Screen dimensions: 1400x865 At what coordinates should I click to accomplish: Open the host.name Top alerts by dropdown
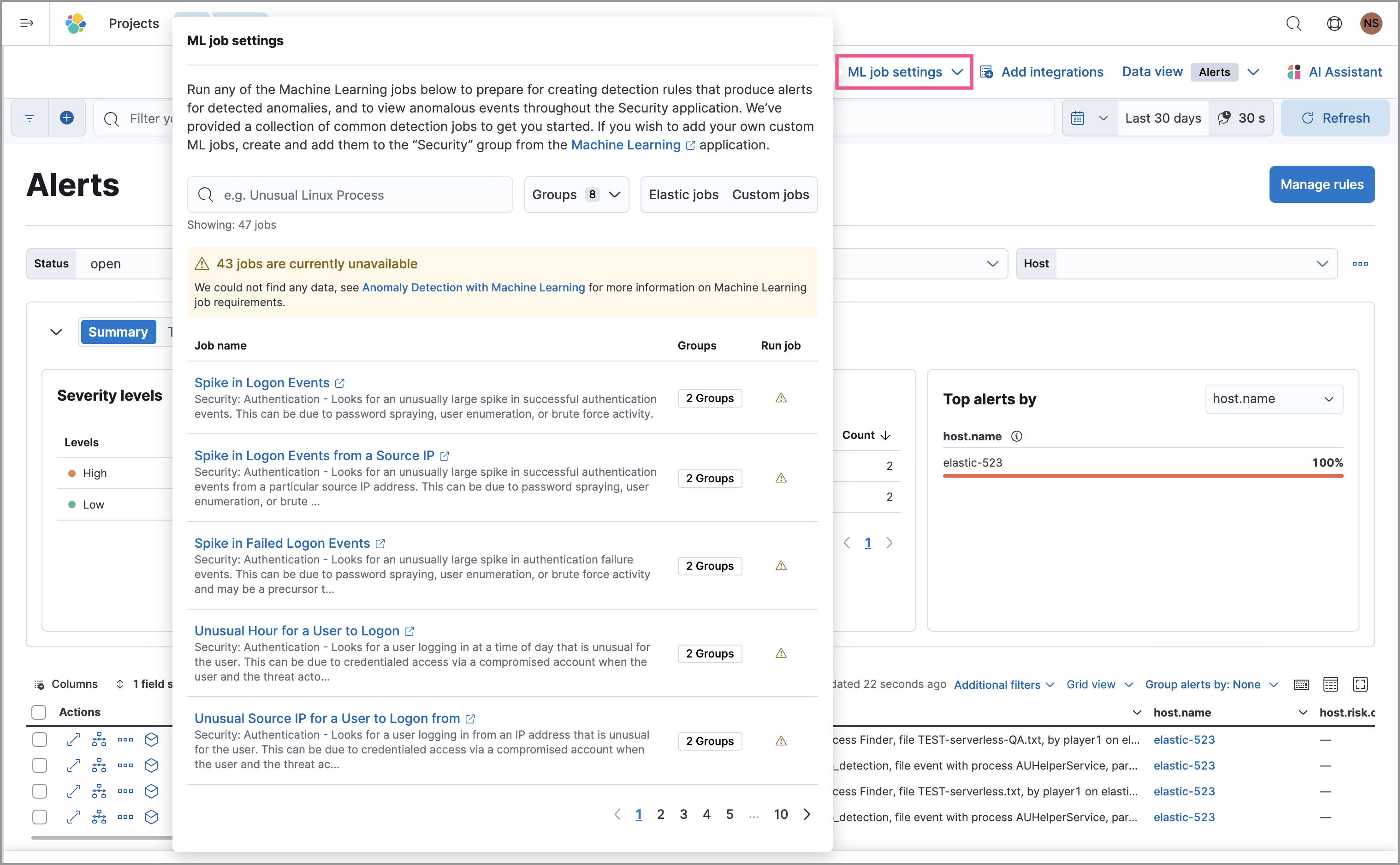pos(1274,399)
